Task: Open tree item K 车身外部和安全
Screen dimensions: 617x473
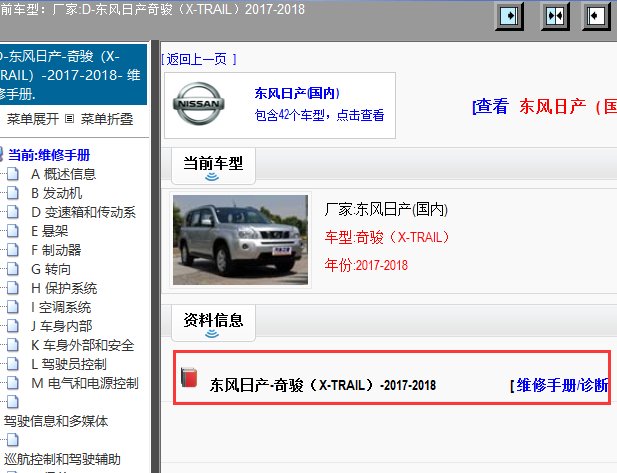Action: coord(83,345)
